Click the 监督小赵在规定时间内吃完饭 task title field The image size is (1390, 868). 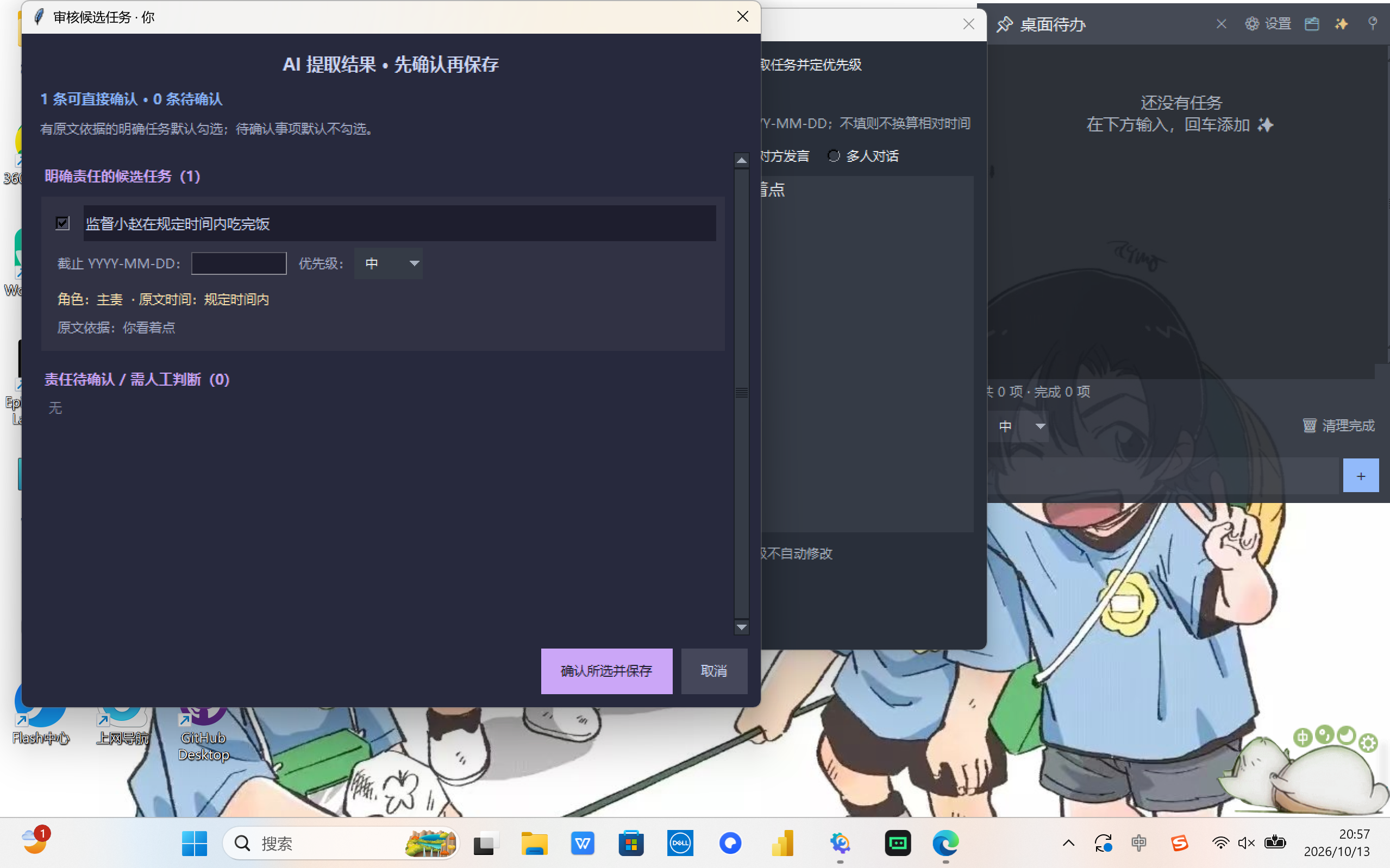tap(399, 223)
